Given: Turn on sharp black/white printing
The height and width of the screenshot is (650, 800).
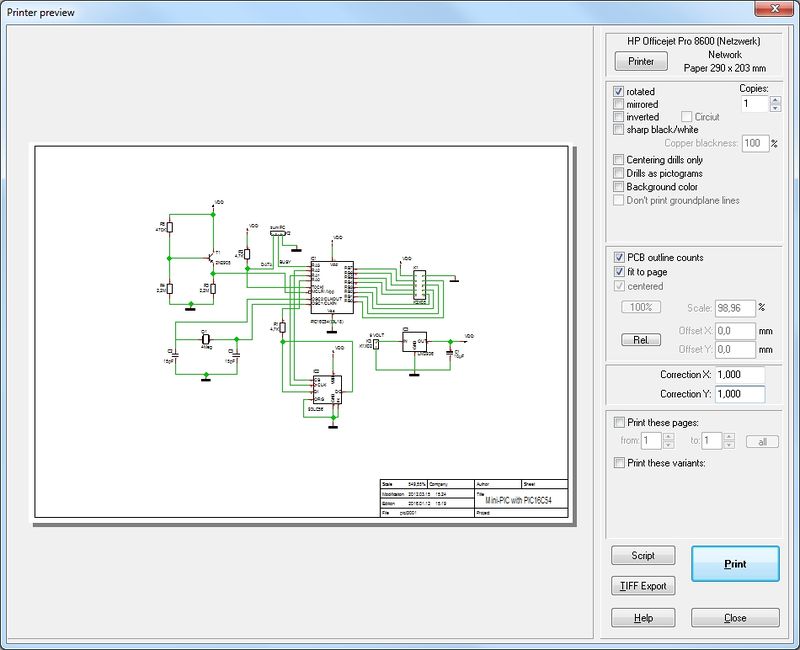Looking at the screenshot, I should click(621, 130).
